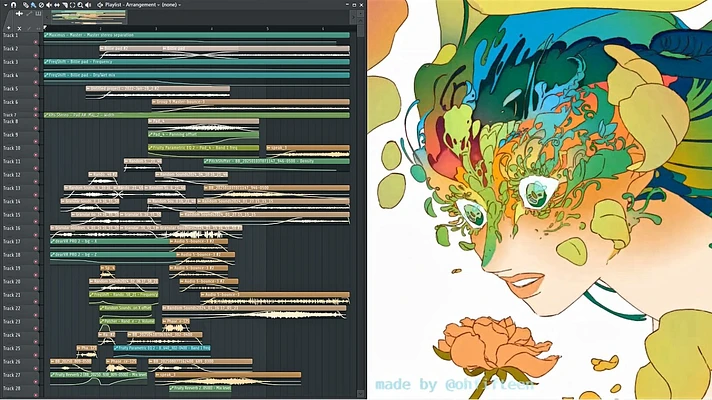
Task: Select the Track 20 header label
Action: (x=12, y=281)
